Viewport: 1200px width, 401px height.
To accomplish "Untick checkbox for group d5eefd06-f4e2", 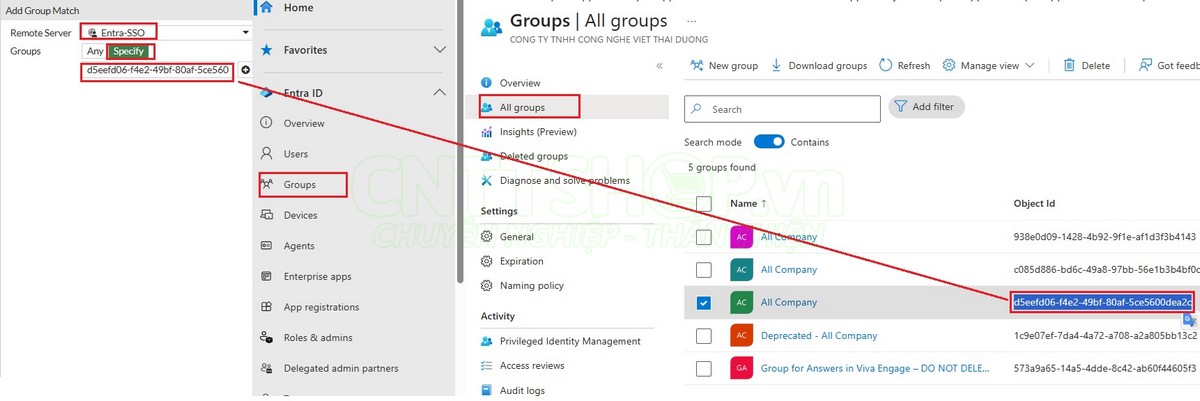I will point(704,302).
